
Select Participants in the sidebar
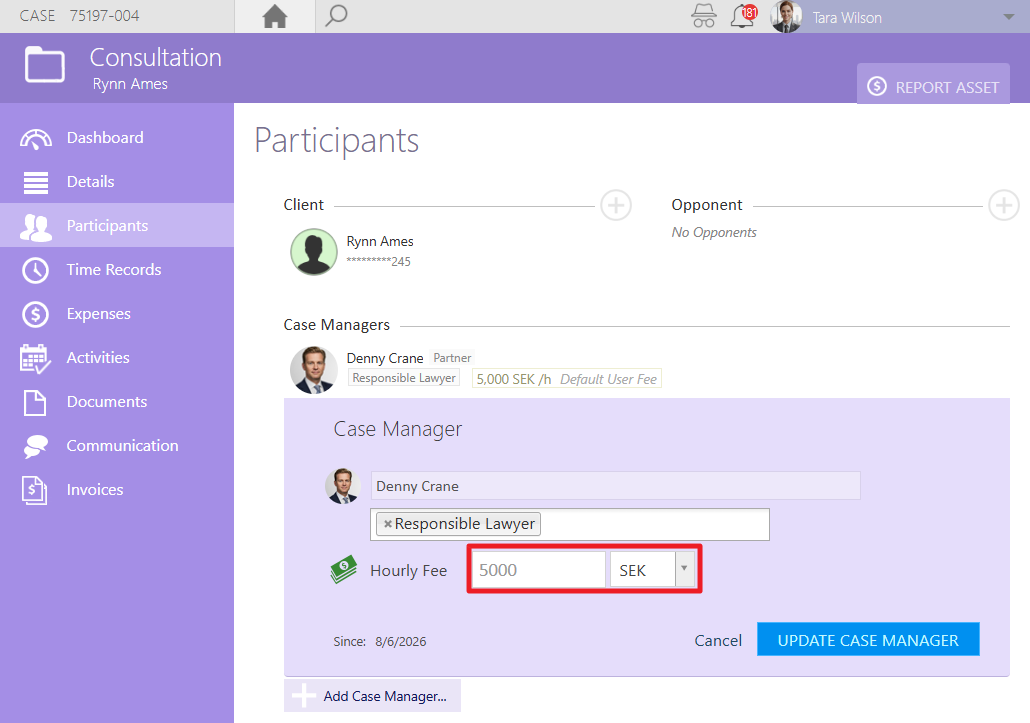[x=117, y=225]
